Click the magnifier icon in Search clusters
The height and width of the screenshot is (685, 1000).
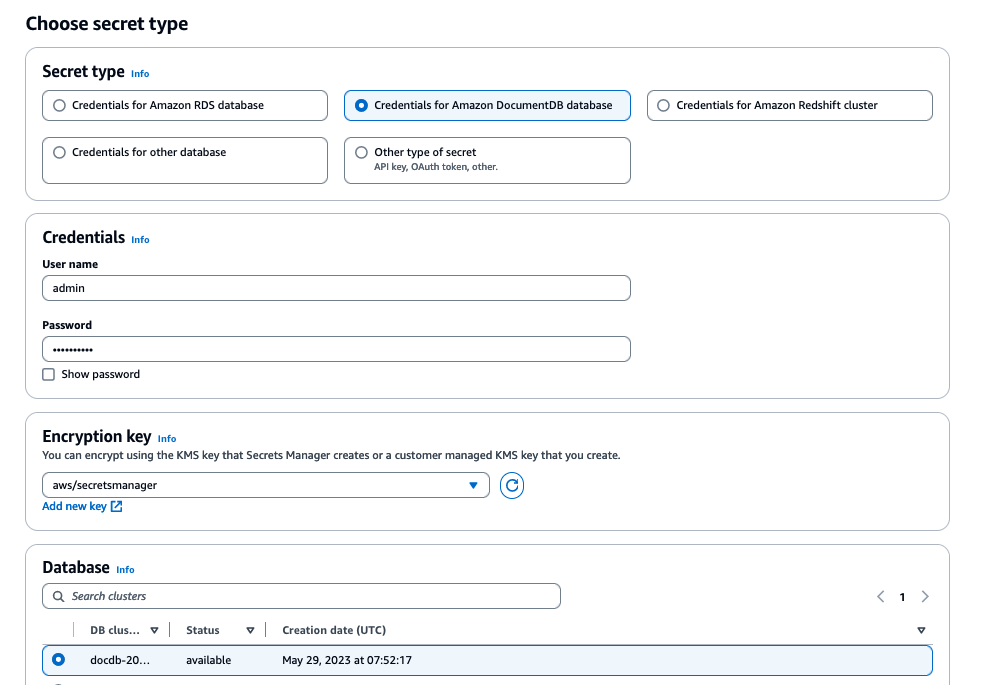58,596
